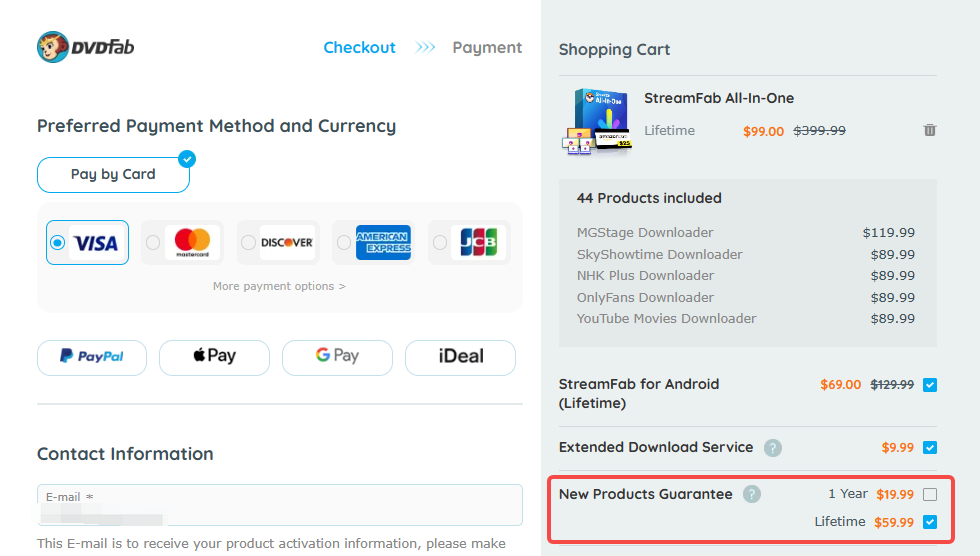The image size is (980, 556).
Task: Expand More payment options
Action: click(x=279, y=286)
